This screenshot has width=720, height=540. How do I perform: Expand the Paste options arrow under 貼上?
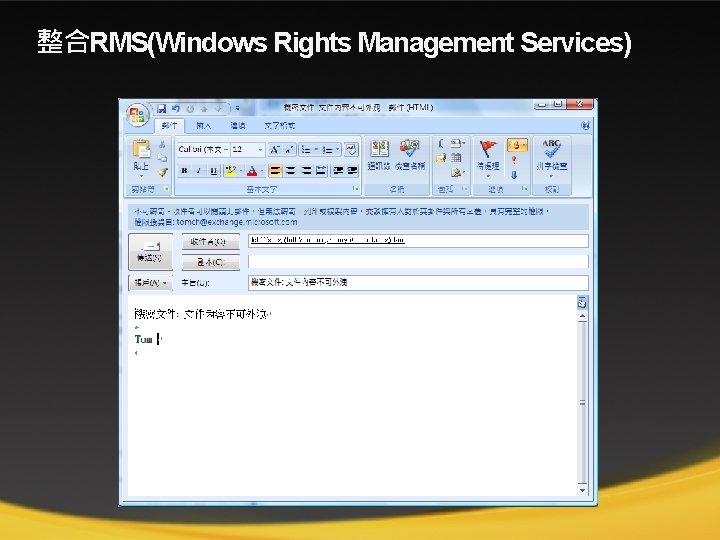tap(141, 176)
